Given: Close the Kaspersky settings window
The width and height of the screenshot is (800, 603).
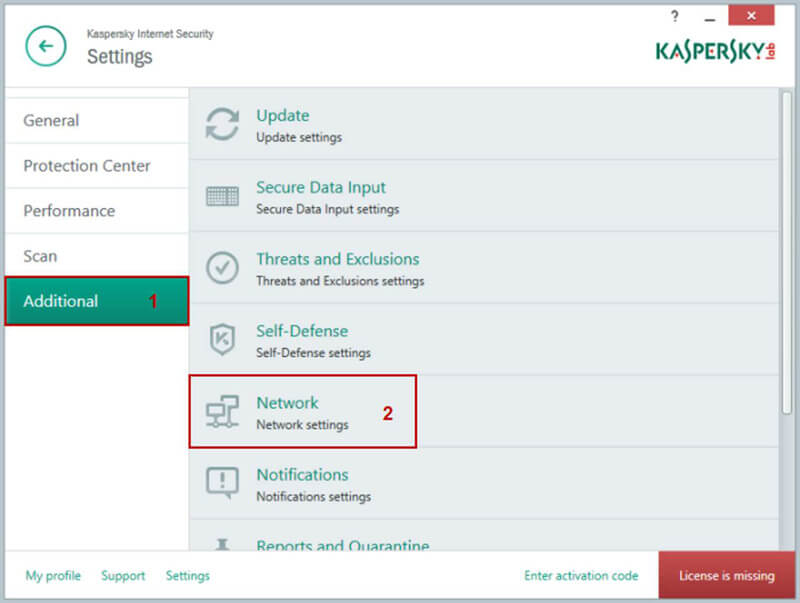Looking at the screenshot, I should pyautogui.click(x=751, y=16).
